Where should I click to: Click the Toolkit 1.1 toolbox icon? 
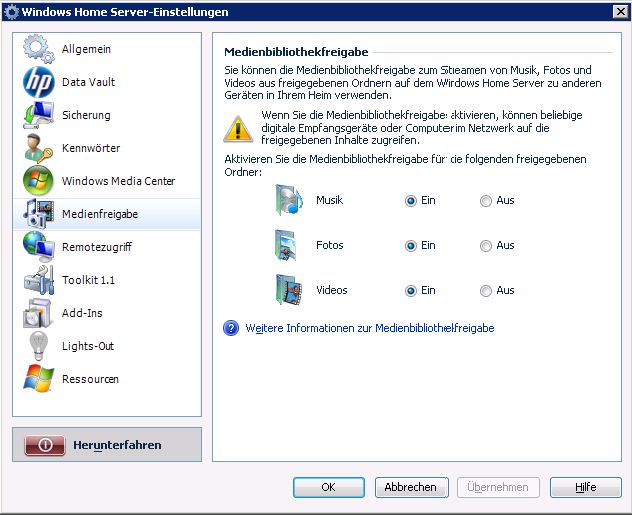tap(38, 280)
